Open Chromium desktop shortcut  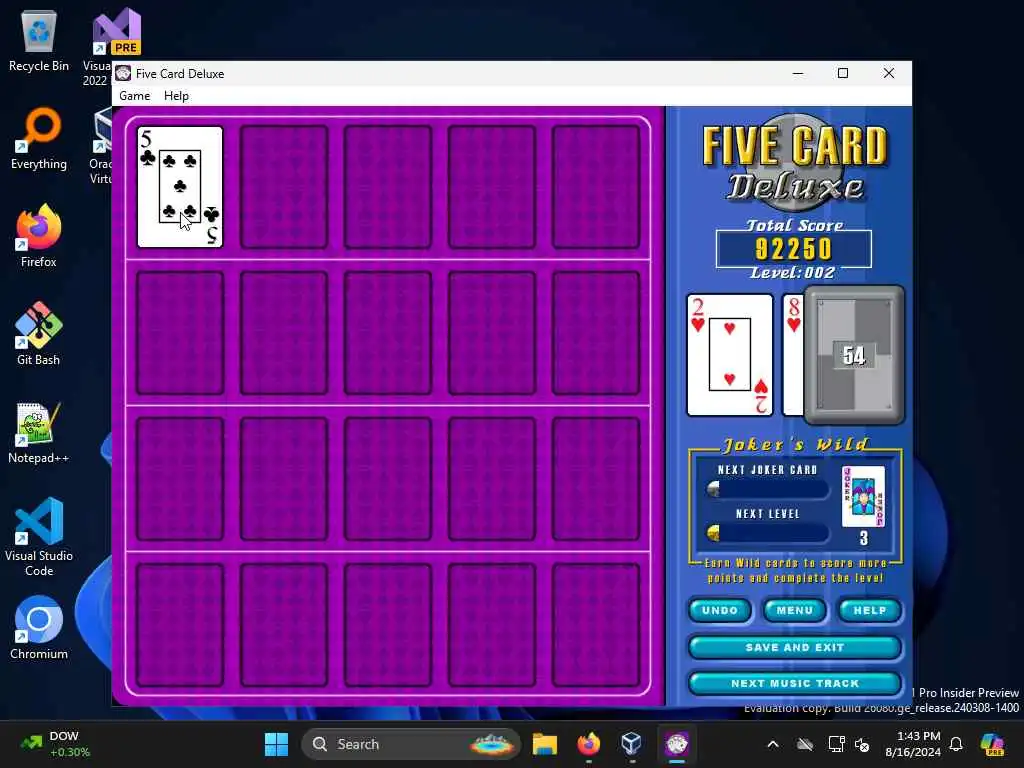click(x=39, y=628)
